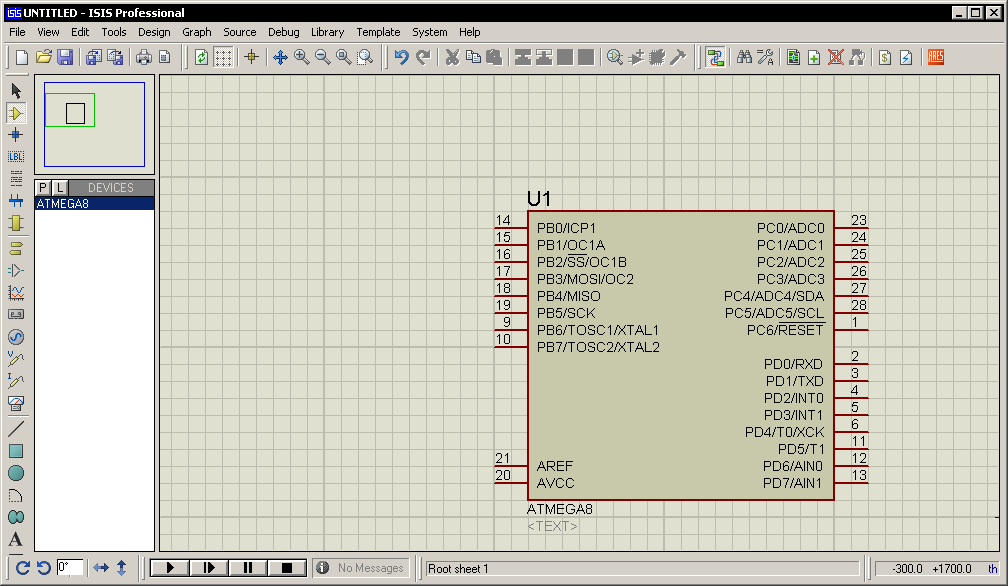Click the overview window thumbnail
1008x586 pixels.
94,124
